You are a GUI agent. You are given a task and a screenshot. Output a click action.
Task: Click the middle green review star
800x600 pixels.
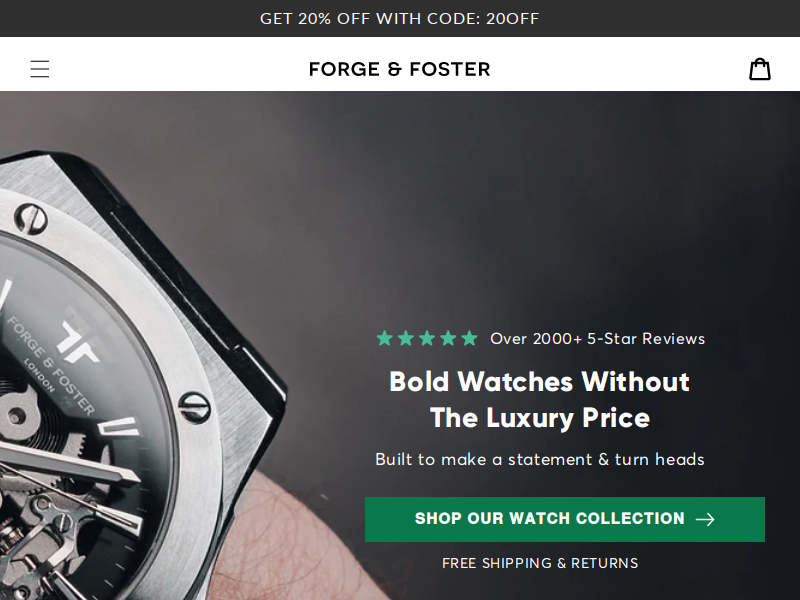(x=427, y=338)
